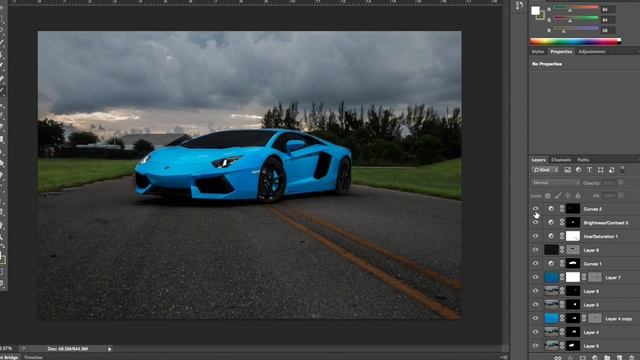Image resolution: width=640 pixels, height=360 pixels.
Task: Click the blue channel slider in the Color panel
Action: tap(576, 29)
